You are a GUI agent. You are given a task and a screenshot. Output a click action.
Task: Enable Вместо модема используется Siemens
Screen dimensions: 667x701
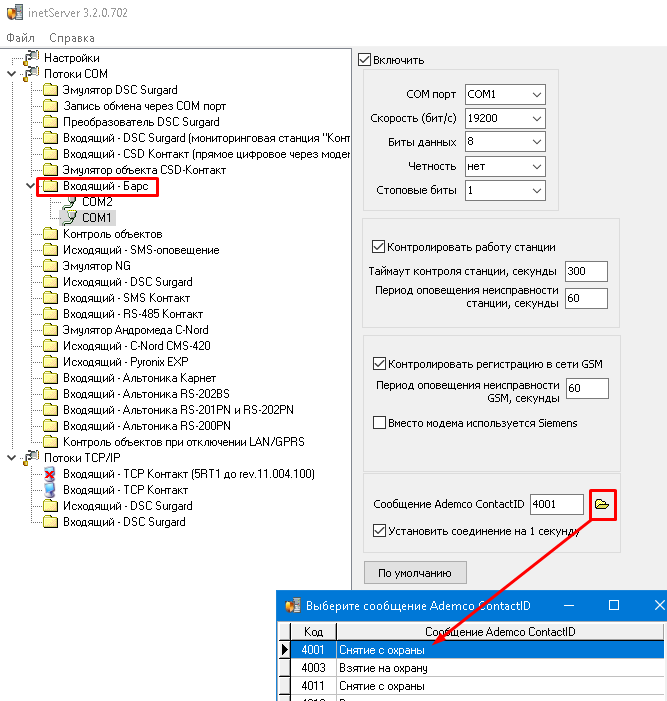pos(380,422)
